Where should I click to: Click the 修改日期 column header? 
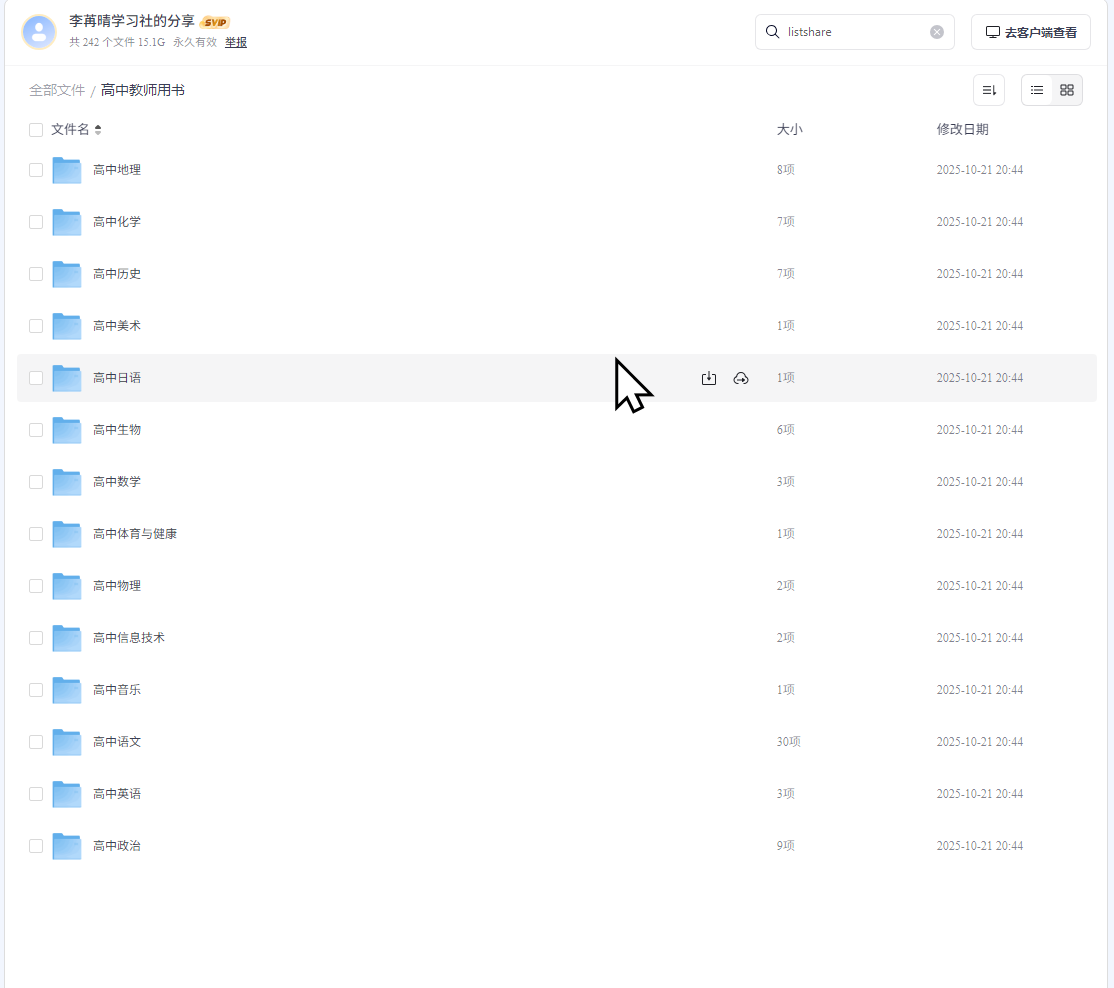click(x=962, y=130)
